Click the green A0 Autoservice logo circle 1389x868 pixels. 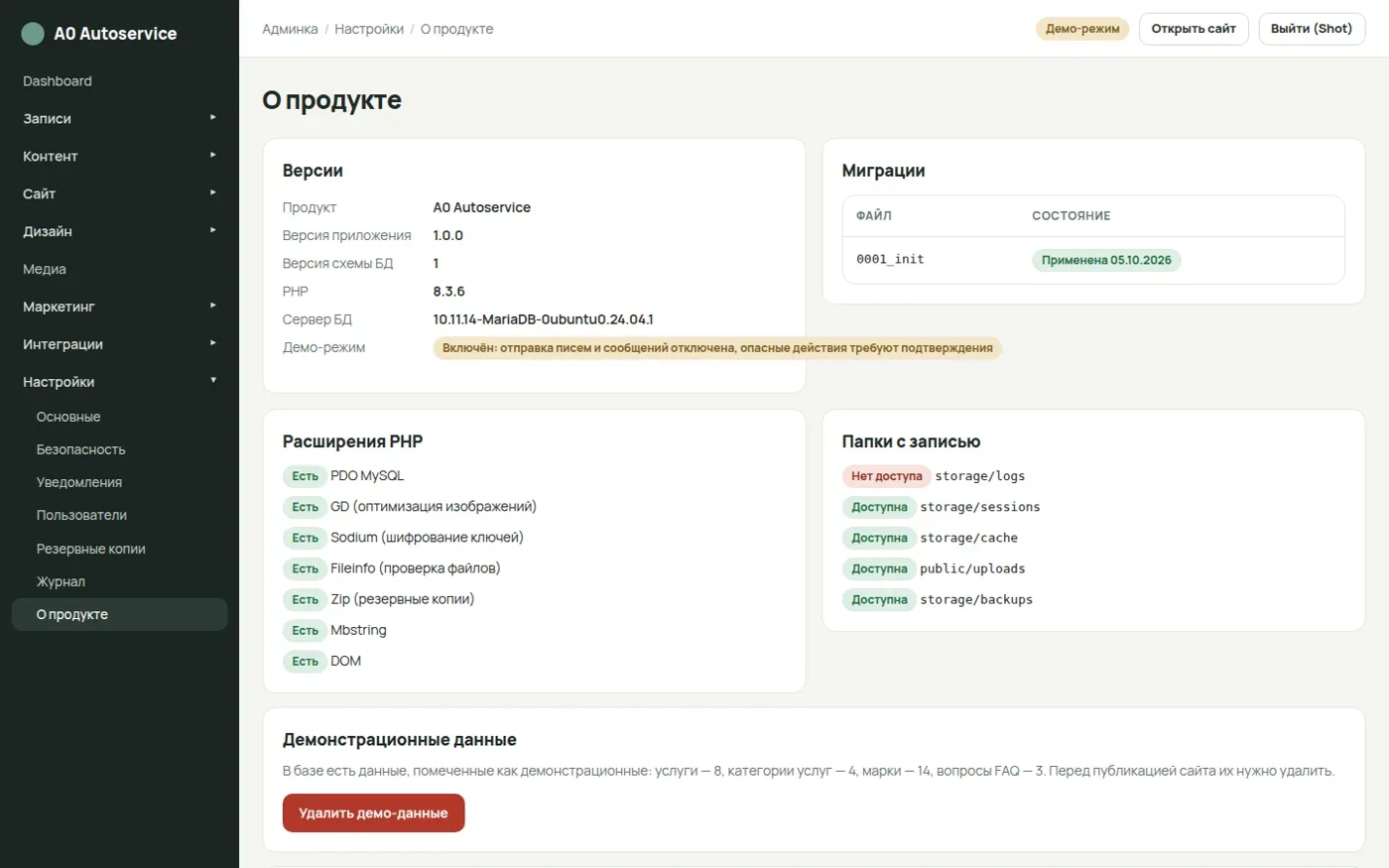33,34
